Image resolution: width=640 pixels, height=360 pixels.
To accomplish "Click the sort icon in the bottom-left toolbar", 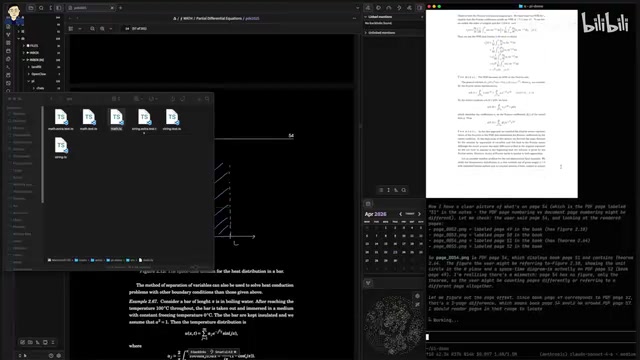I will 38,342.
